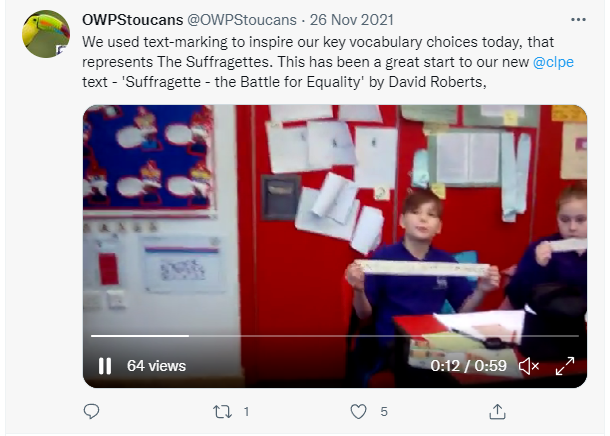This screenshot has width=610, height=436.
Task: Open the toucan profile avatar
Action: click(x=46, y=34)
